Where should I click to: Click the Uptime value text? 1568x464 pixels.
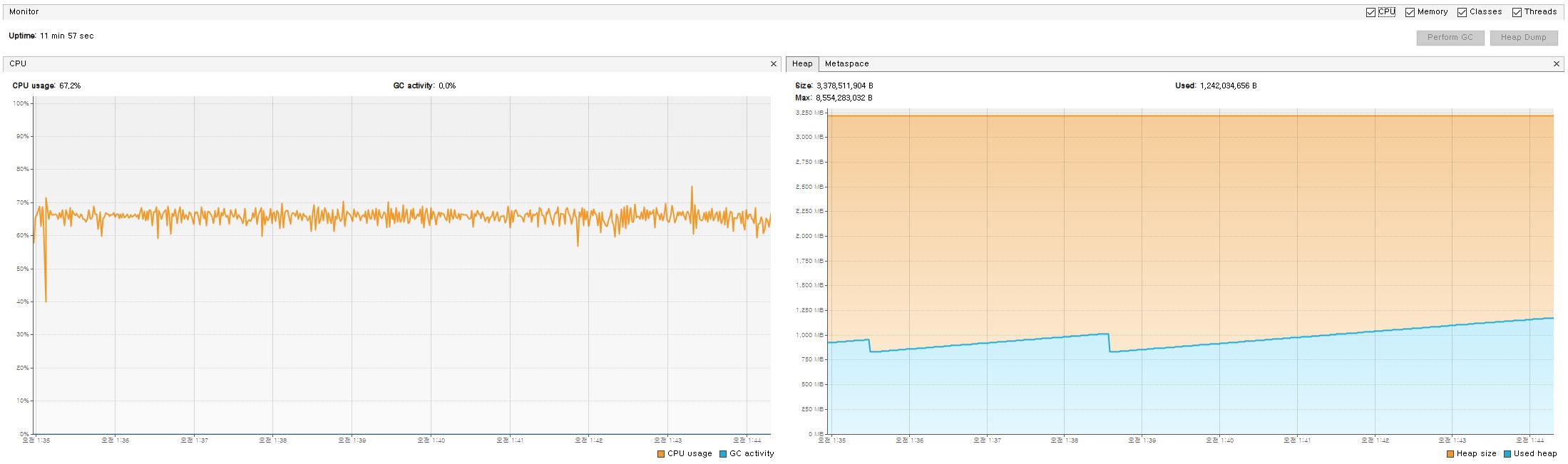(x=66, y=36)
